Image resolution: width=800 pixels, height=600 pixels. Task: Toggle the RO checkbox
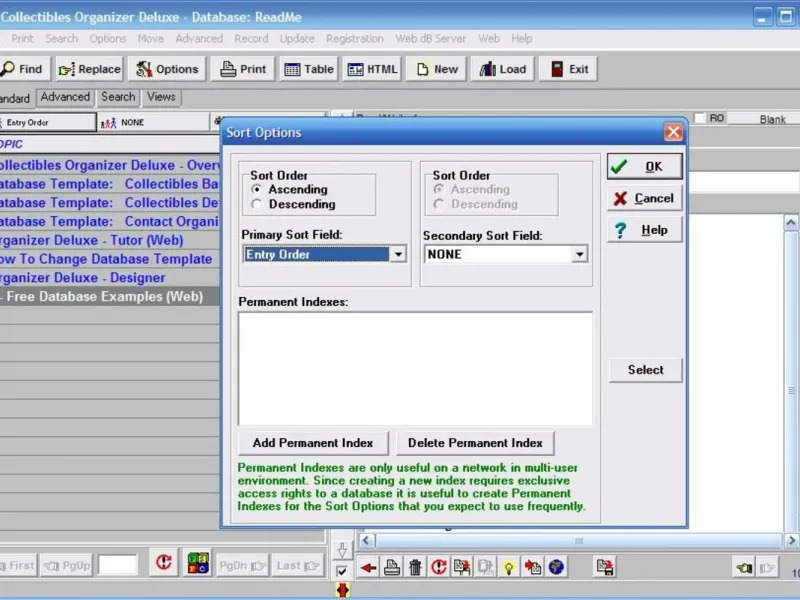(700, 118)
